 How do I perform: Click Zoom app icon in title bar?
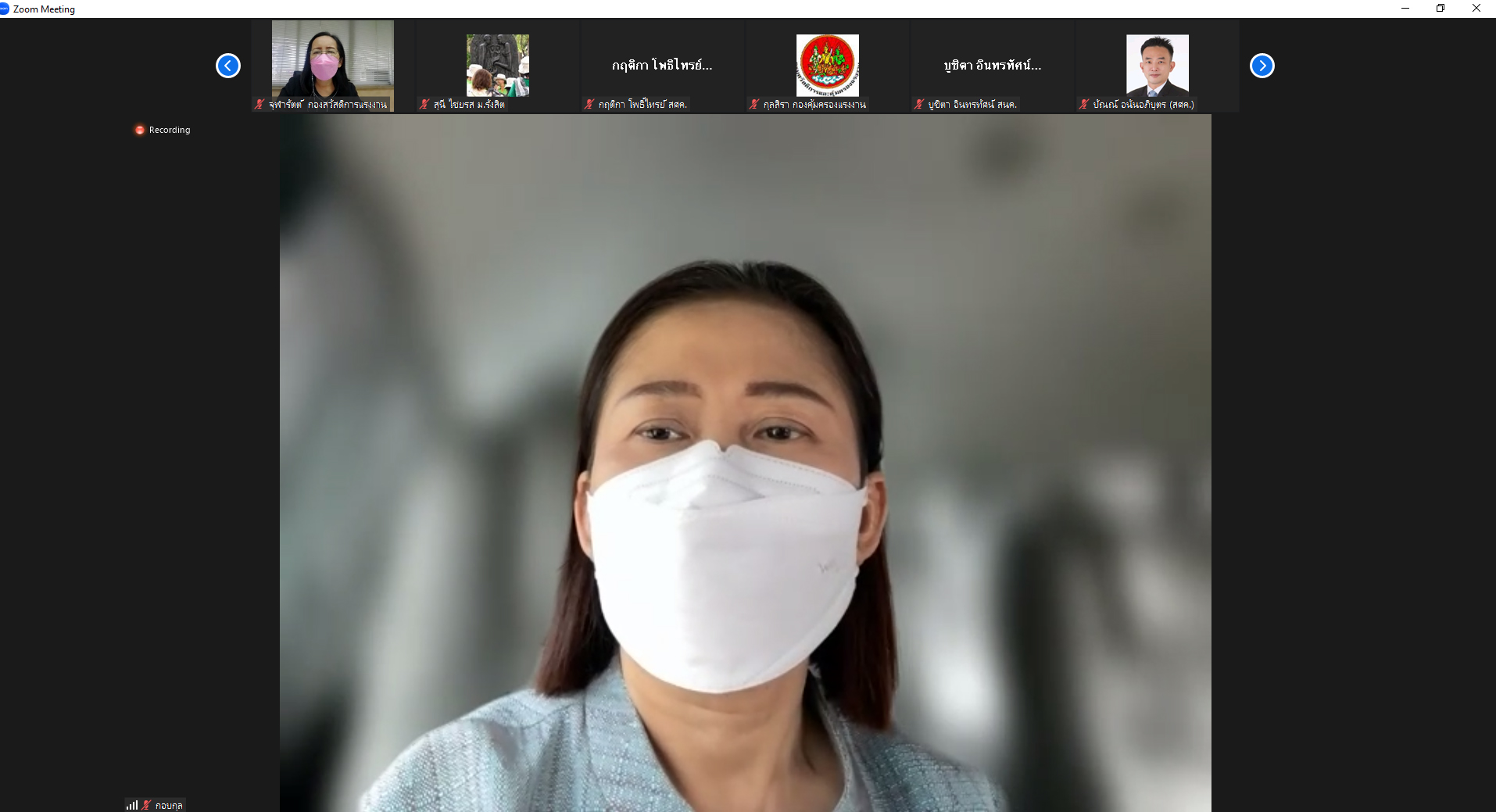[4, 9]
